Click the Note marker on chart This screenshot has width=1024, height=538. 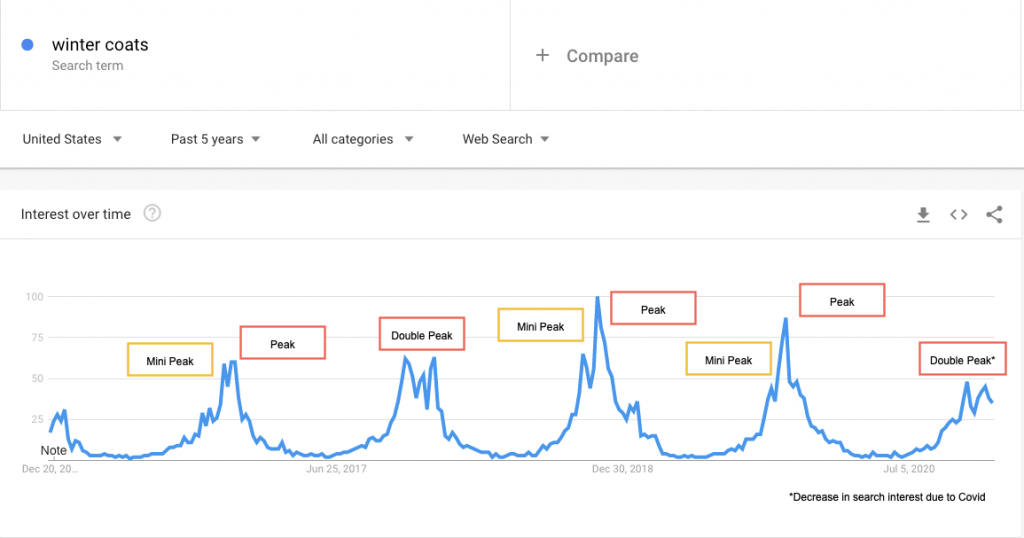click(x=54, y=451)
